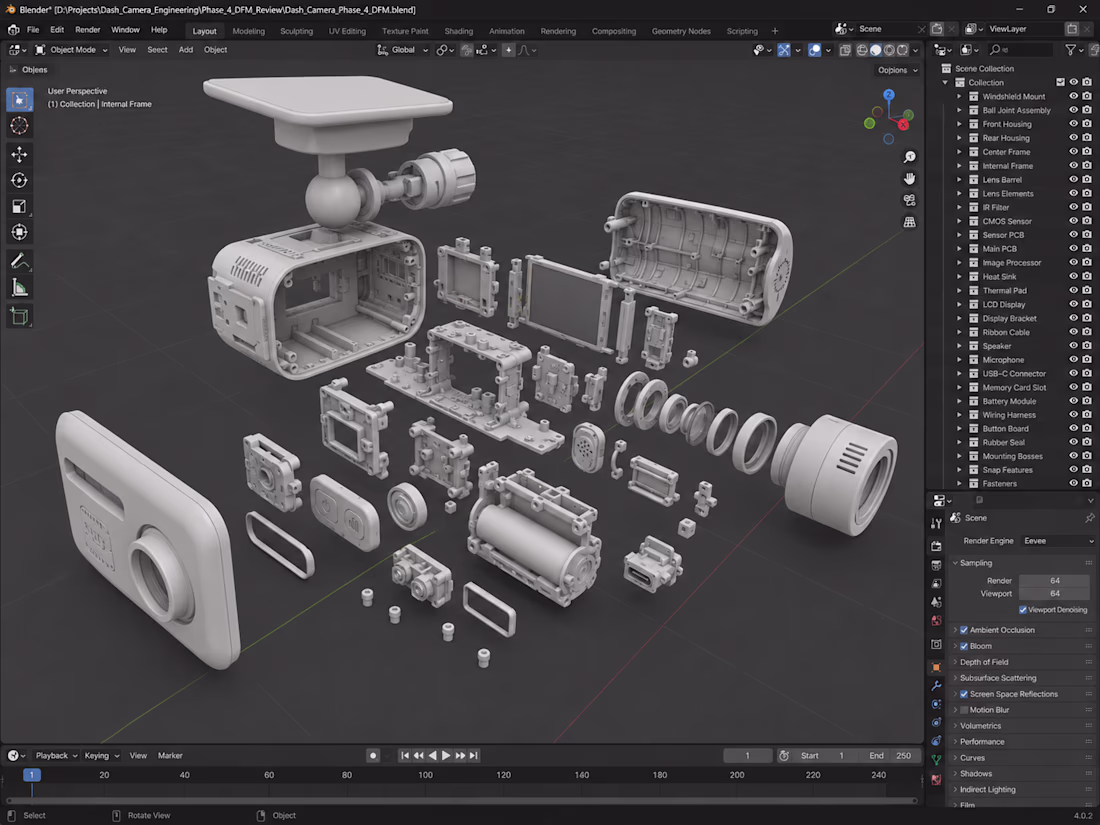The image size is (1100, 825).
Task: Expand the Shadows panel
Action: [976, 774]
